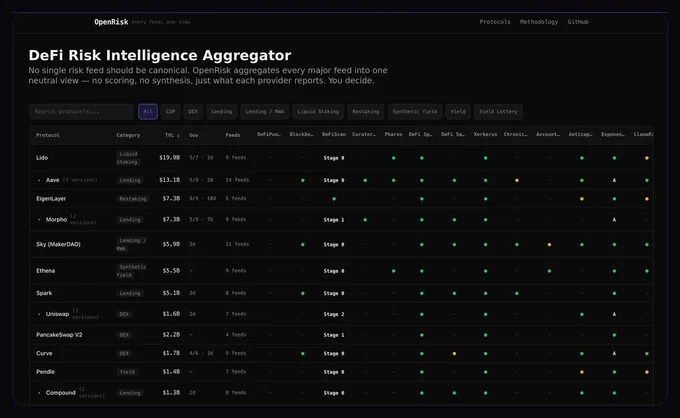Toggle the Yield Lottery filter chip

(498, 111)
